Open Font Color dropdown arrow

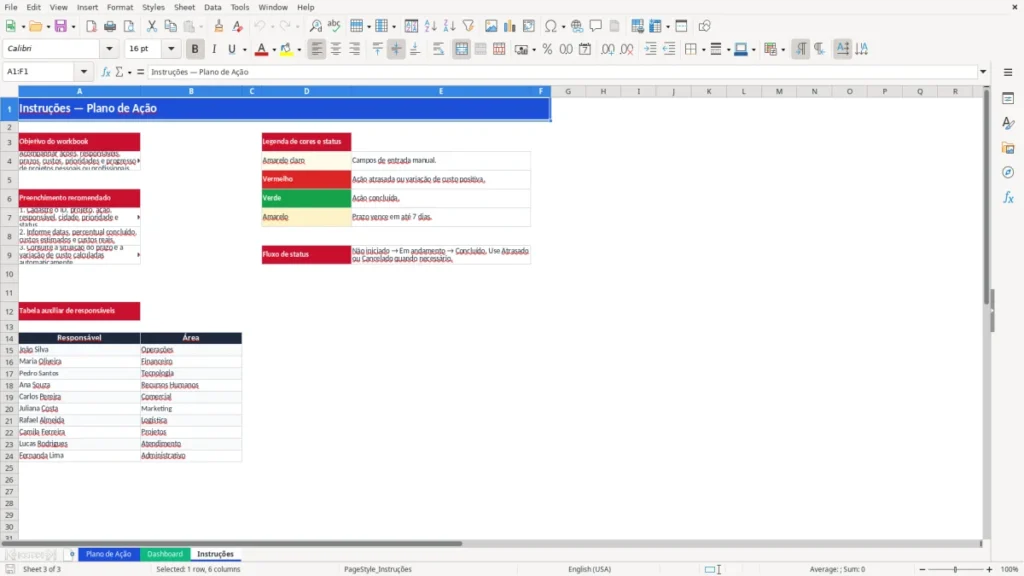tap(274, 49)
